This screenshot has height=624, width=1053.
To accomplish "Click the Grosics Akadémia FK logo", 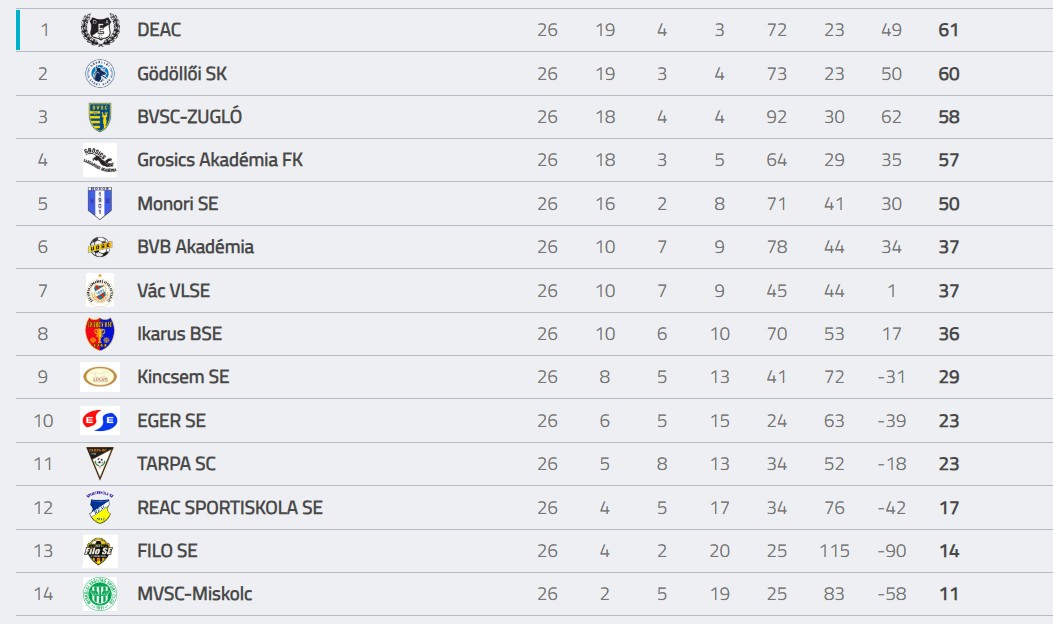I will click(100, 160).
